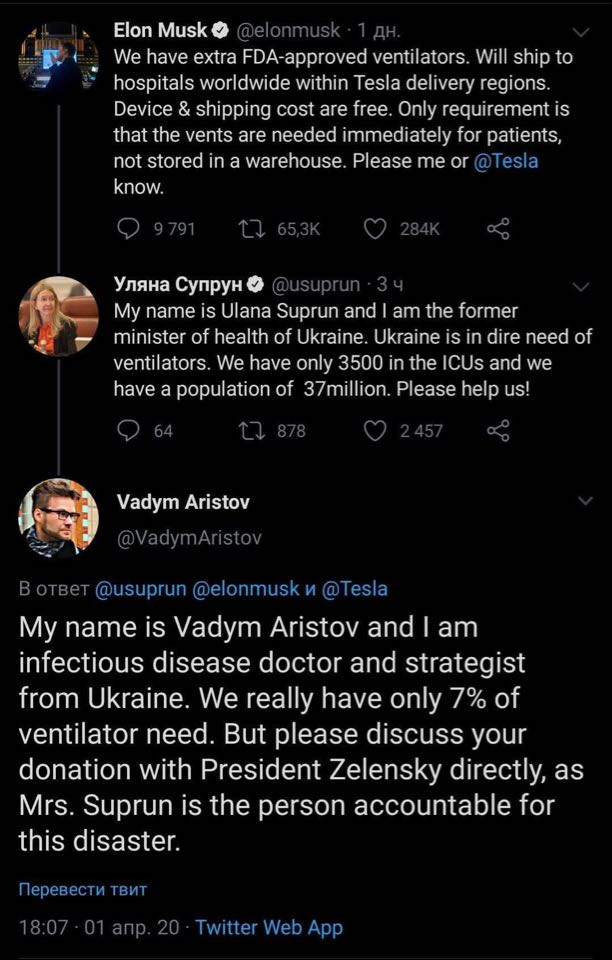This screenshot has width=612, height=960.
Task: Click Перевести твит to translate
Action: coord(83,888)
